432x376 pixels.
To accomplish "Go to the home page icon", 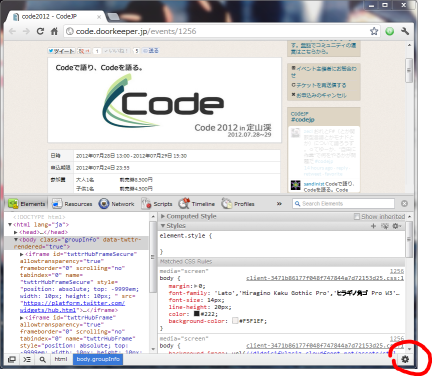I will pos(54,31).
